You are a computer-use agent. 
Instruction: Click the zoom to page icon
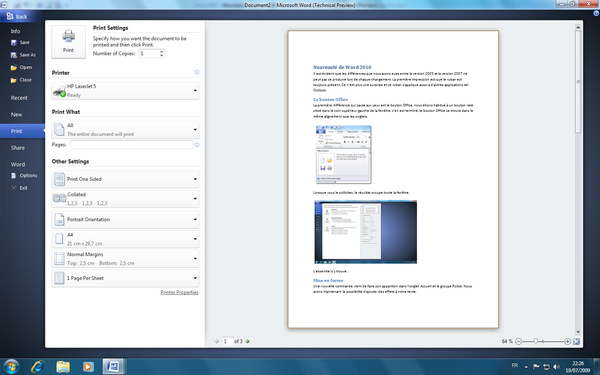[576, 341]
